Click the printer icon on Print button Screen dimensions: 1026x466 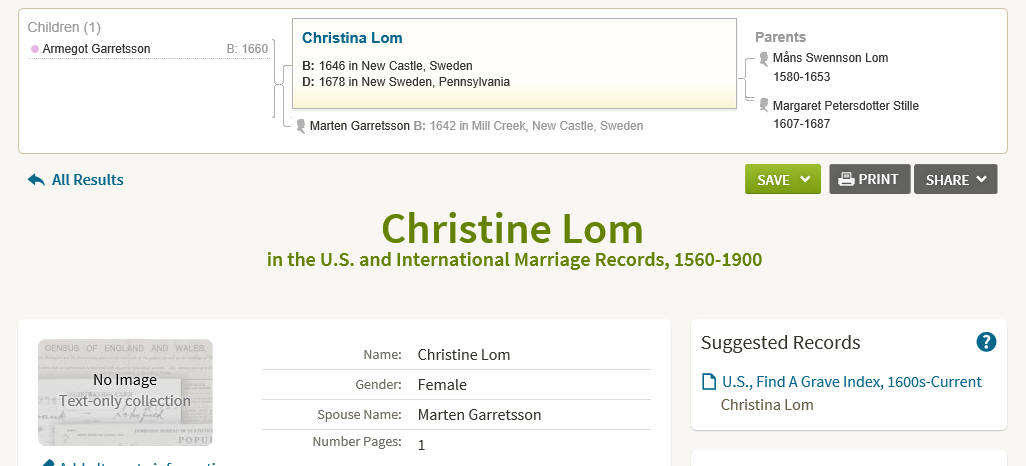(x=846, y=179)
